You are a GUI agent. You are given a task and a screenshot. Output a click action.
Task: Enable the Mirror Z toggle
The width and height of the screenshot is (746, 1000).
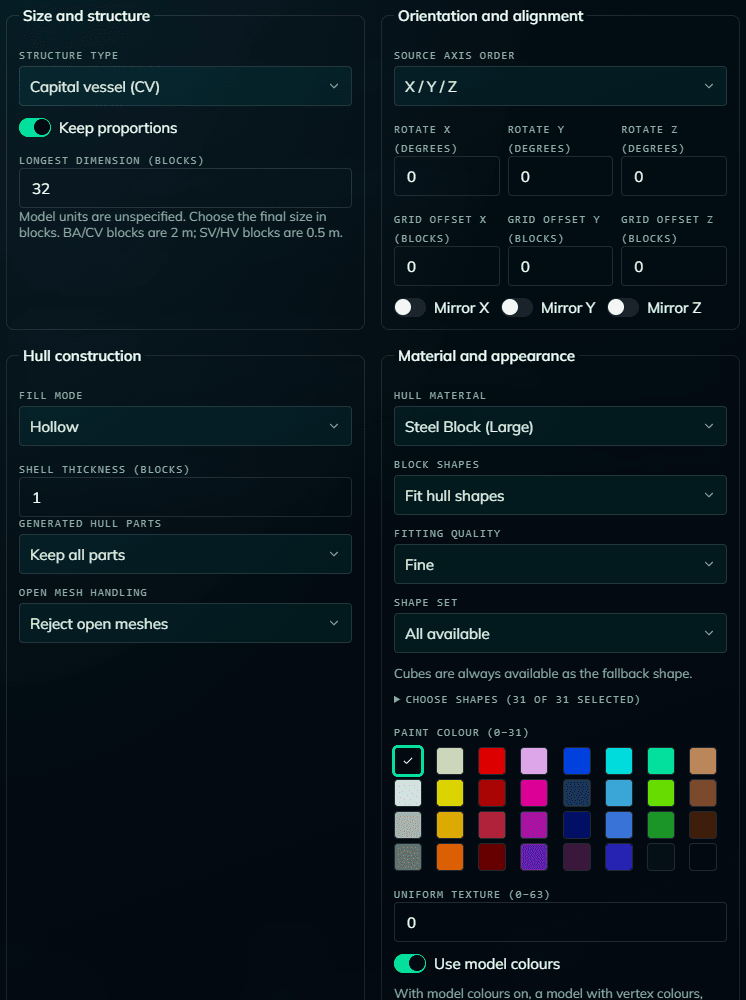623,307
